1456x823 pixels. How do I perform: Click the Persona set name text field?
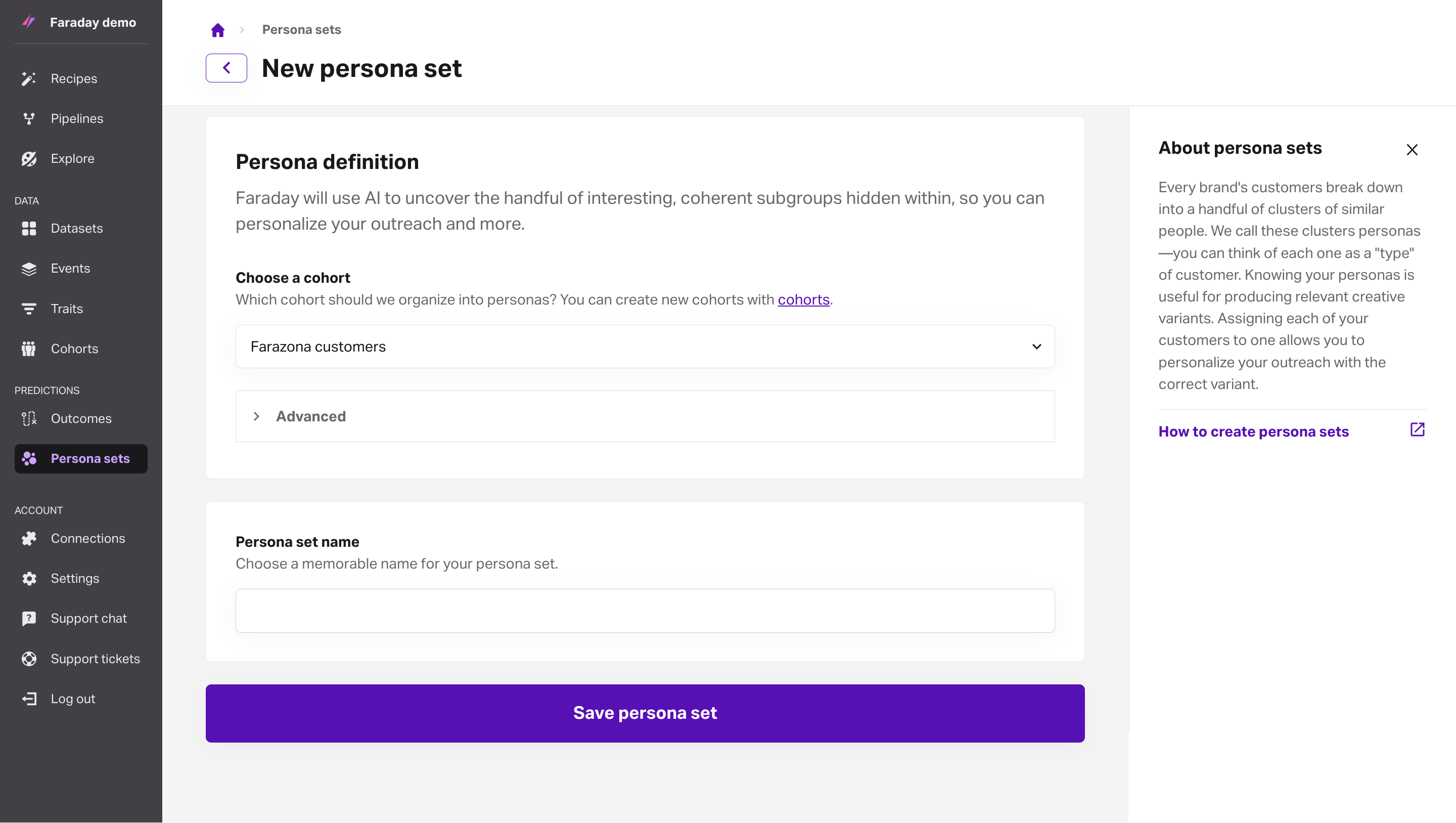click(645, 611)
